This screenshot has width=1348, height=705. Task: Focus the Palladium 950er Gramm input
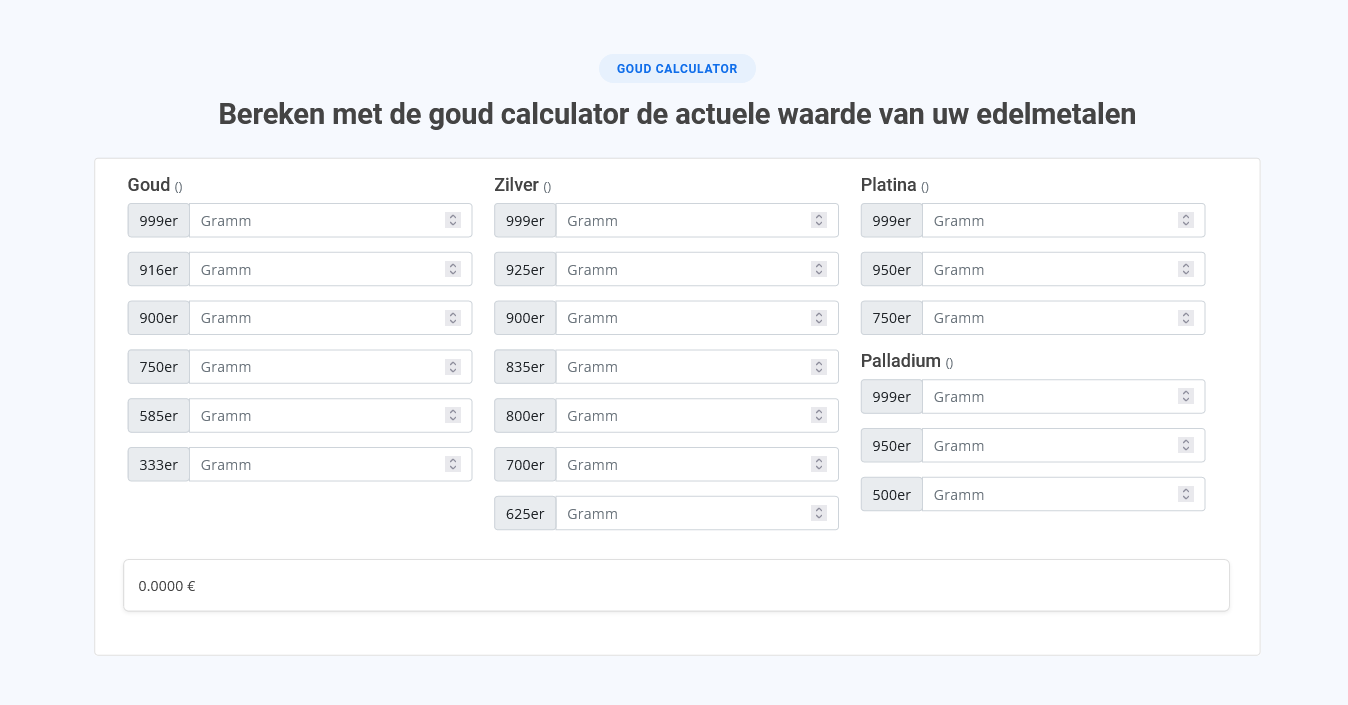pyautogui.click(x=1049, y=446)
